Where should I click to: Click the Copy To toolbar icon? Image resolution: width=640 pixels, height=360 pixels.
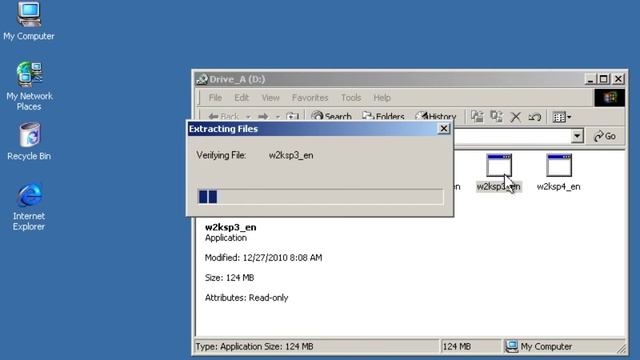pyautogui.click(x=496, y=117)
